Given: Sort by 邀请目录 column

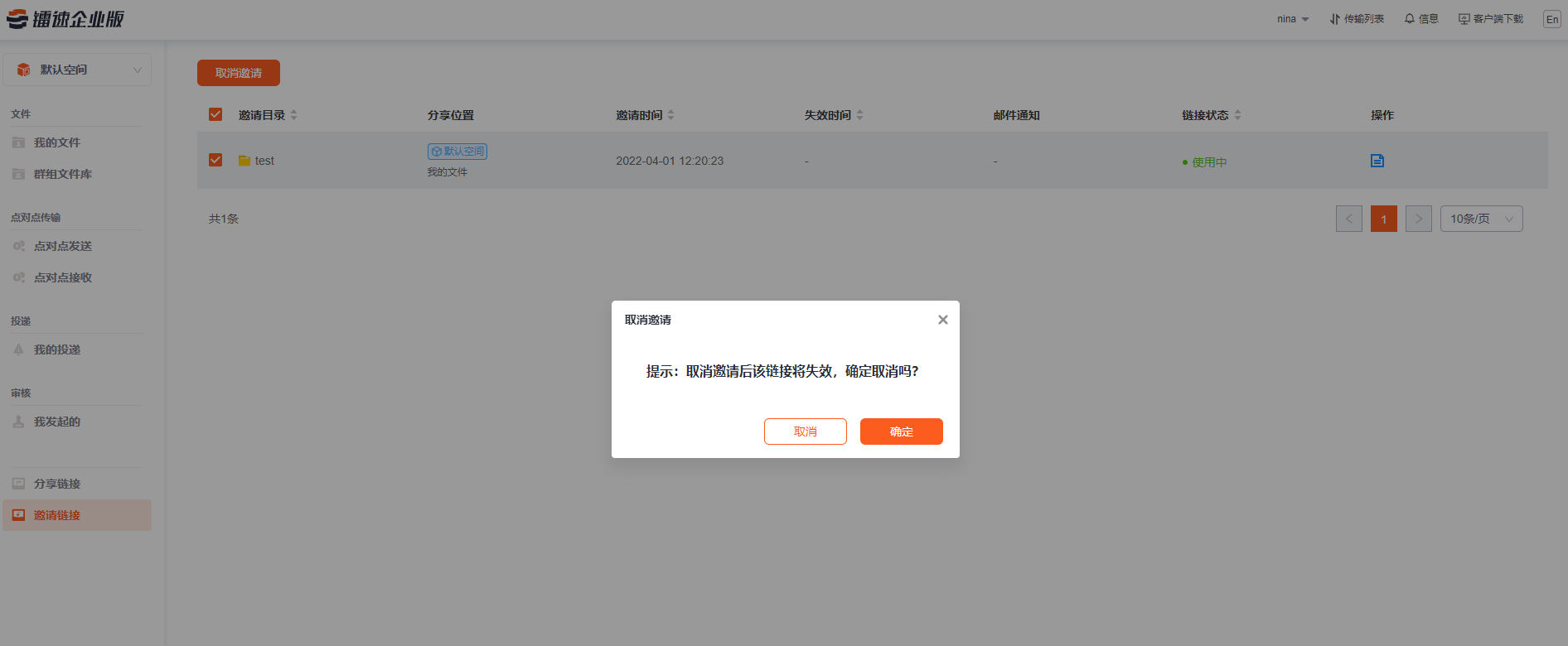Looking at the screenshot, I should click(x=293, y=115).
